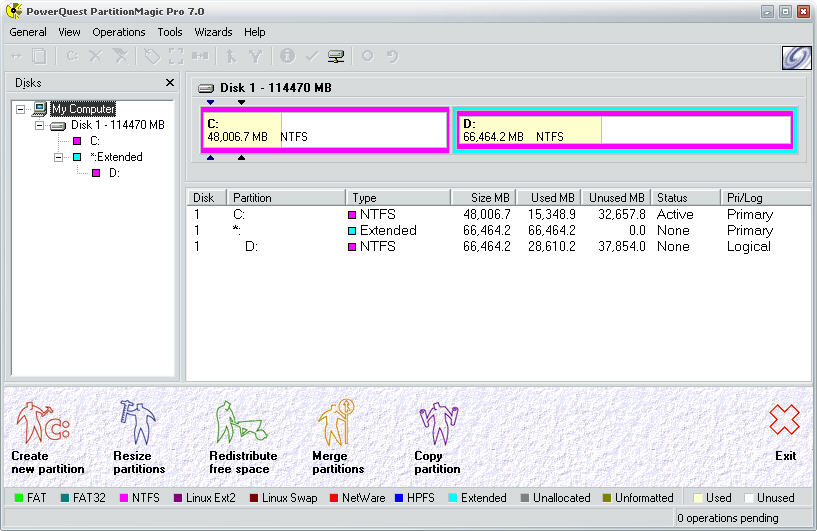The width and height of the screenshot is (817, 531).
Task: Launch the Merge partitions wizard
Action: 338,438
